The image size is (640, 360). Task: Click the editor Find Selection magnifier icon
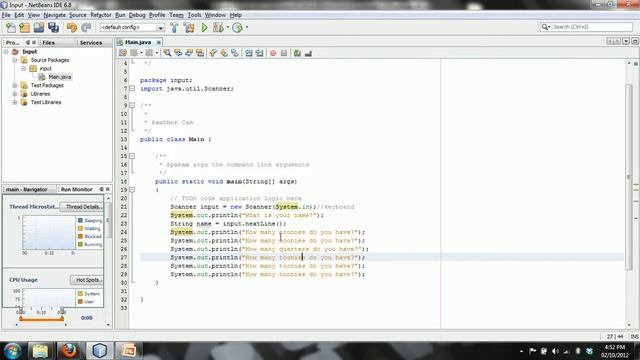(167, 53)
